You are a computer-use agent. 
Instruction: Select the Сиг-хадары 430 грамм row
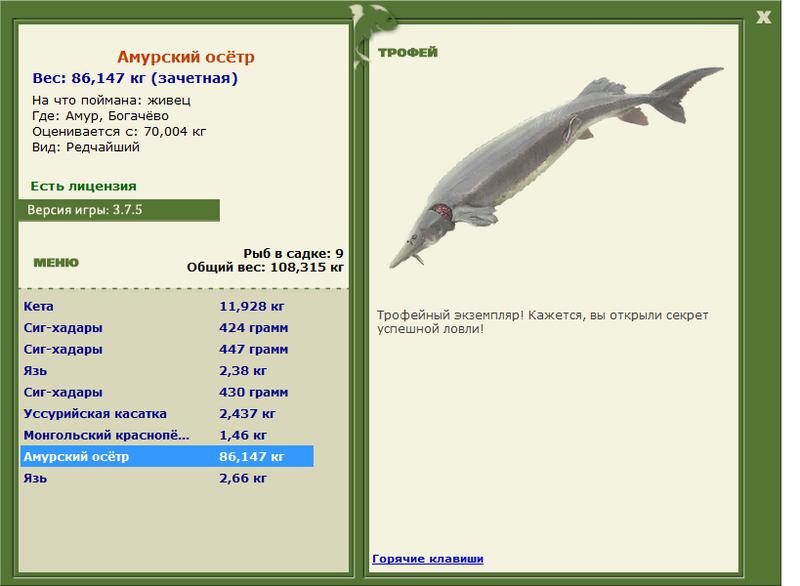click(x=167, y=392)
